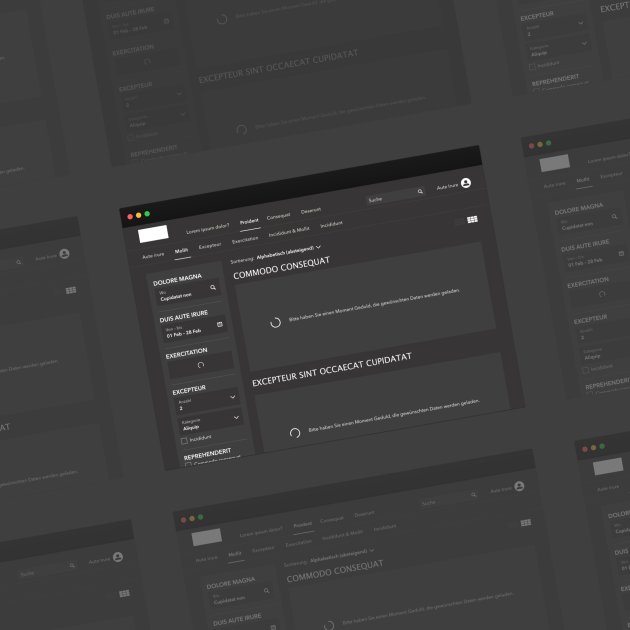Click the grey logo in the bottom-right faded window

coord(608,466)
